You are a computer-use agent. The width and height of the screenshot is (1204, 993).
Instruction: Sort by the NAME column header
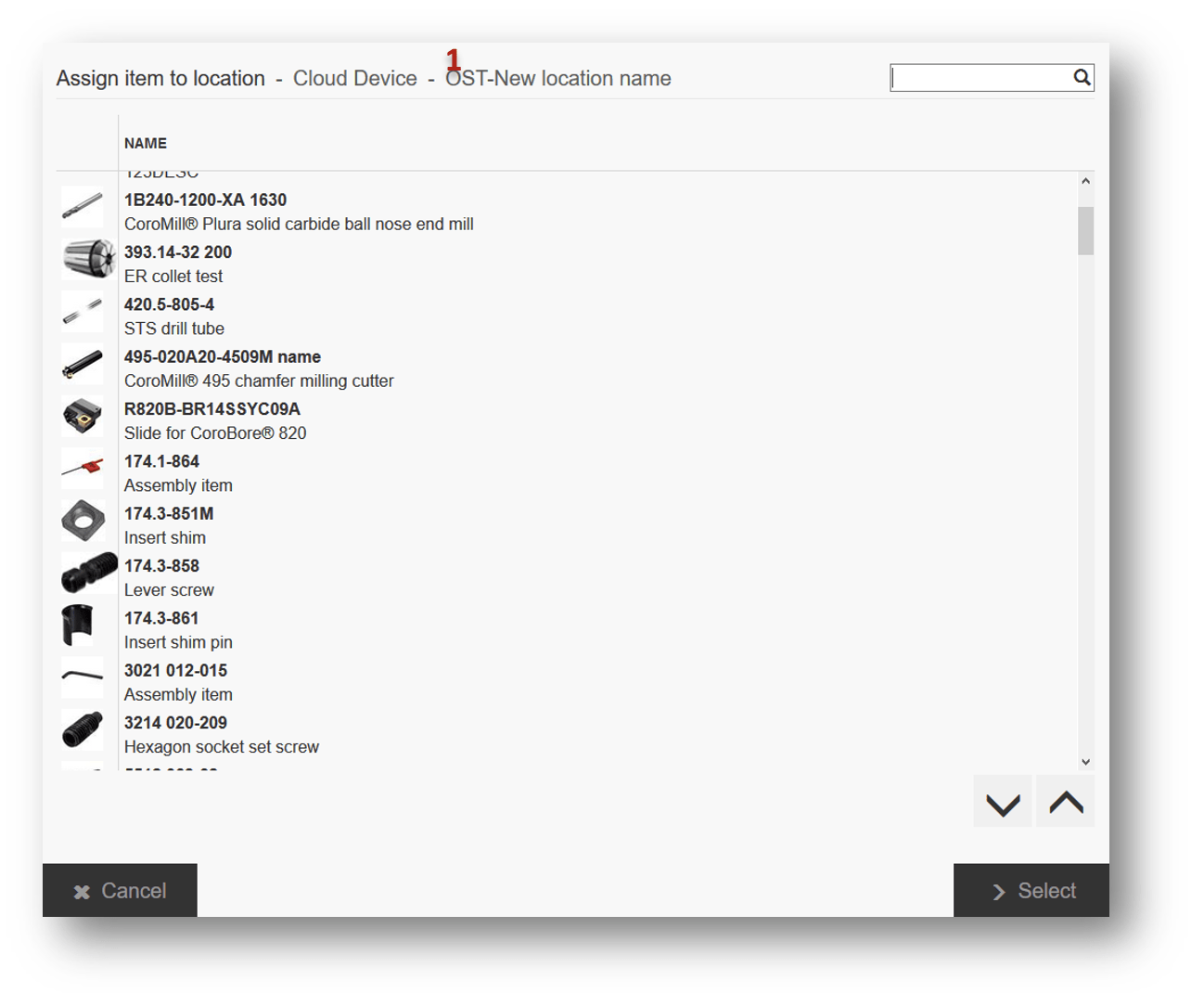click(146, 144)
